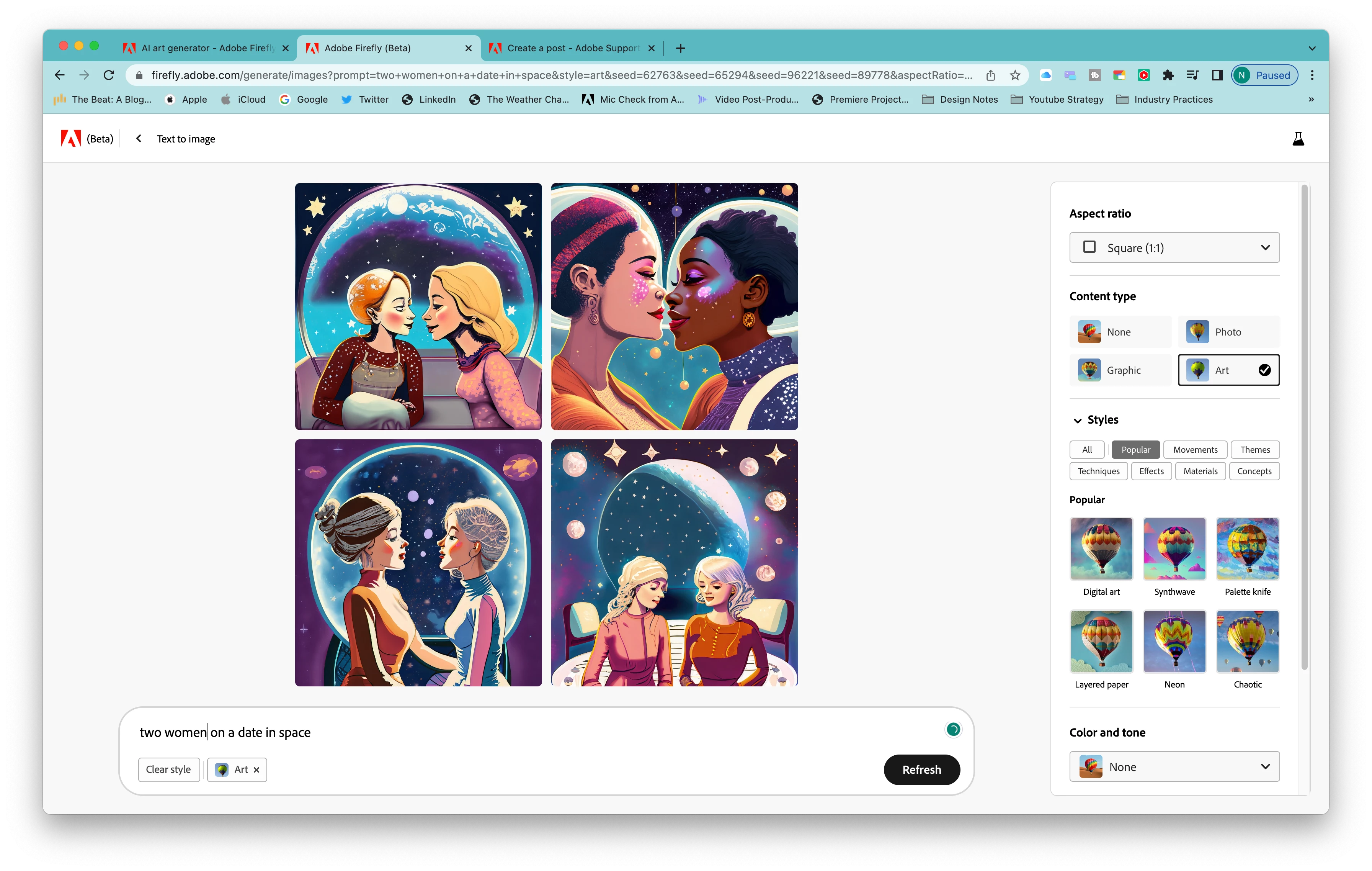Open the Aspect ratio Square (1:1) dropdown
This screenshot has height=871, width=1372.
point(1174,247)
